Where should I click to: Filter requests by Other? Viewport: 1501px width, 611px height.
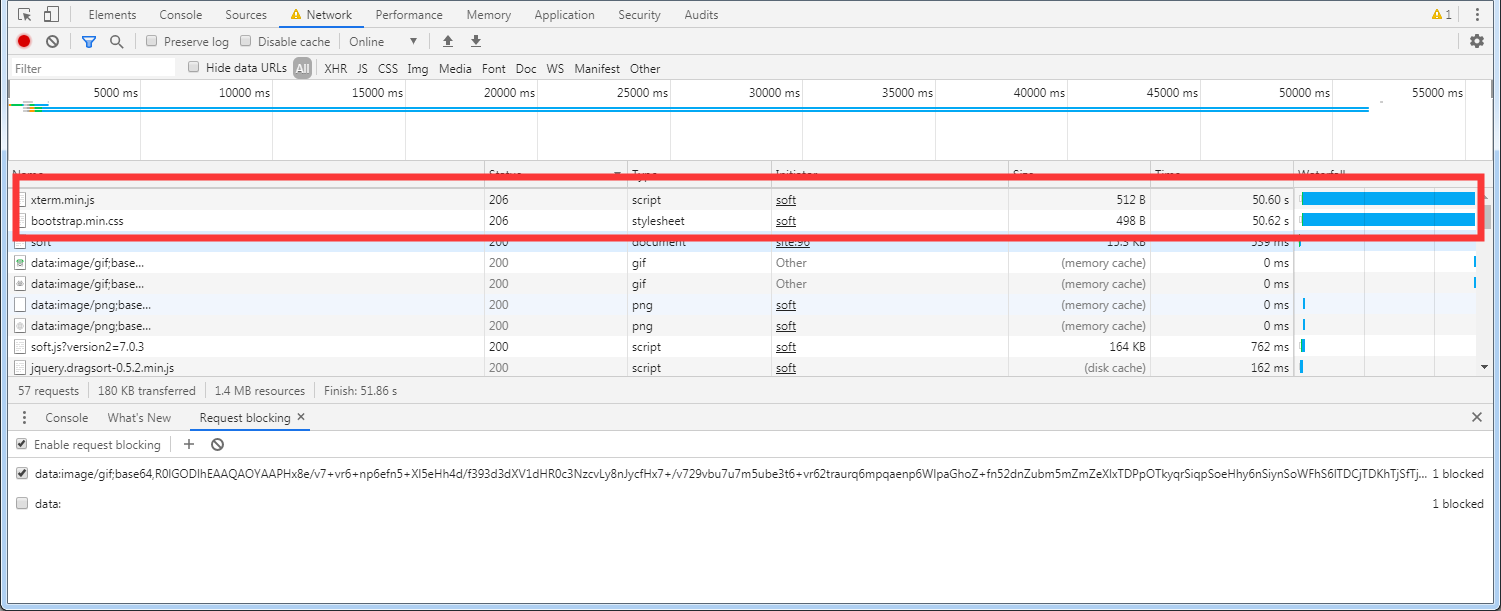(645, 68)
